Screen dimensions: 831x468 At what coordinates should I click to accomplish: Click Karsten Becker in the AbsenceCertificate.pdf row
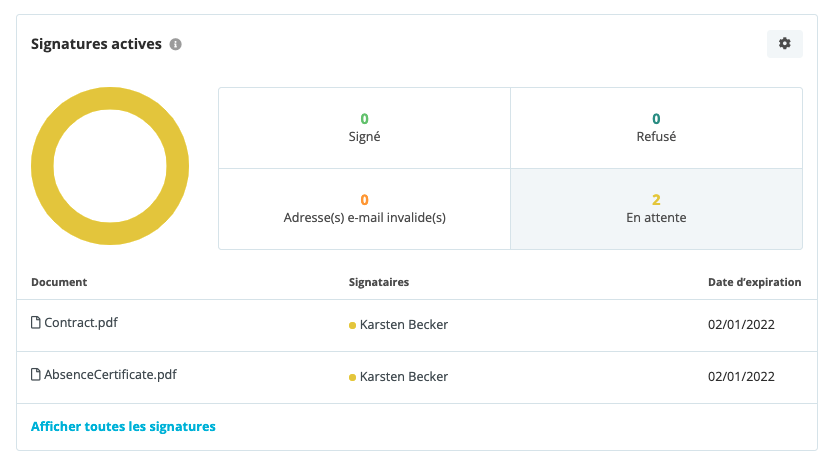(404, 376)
